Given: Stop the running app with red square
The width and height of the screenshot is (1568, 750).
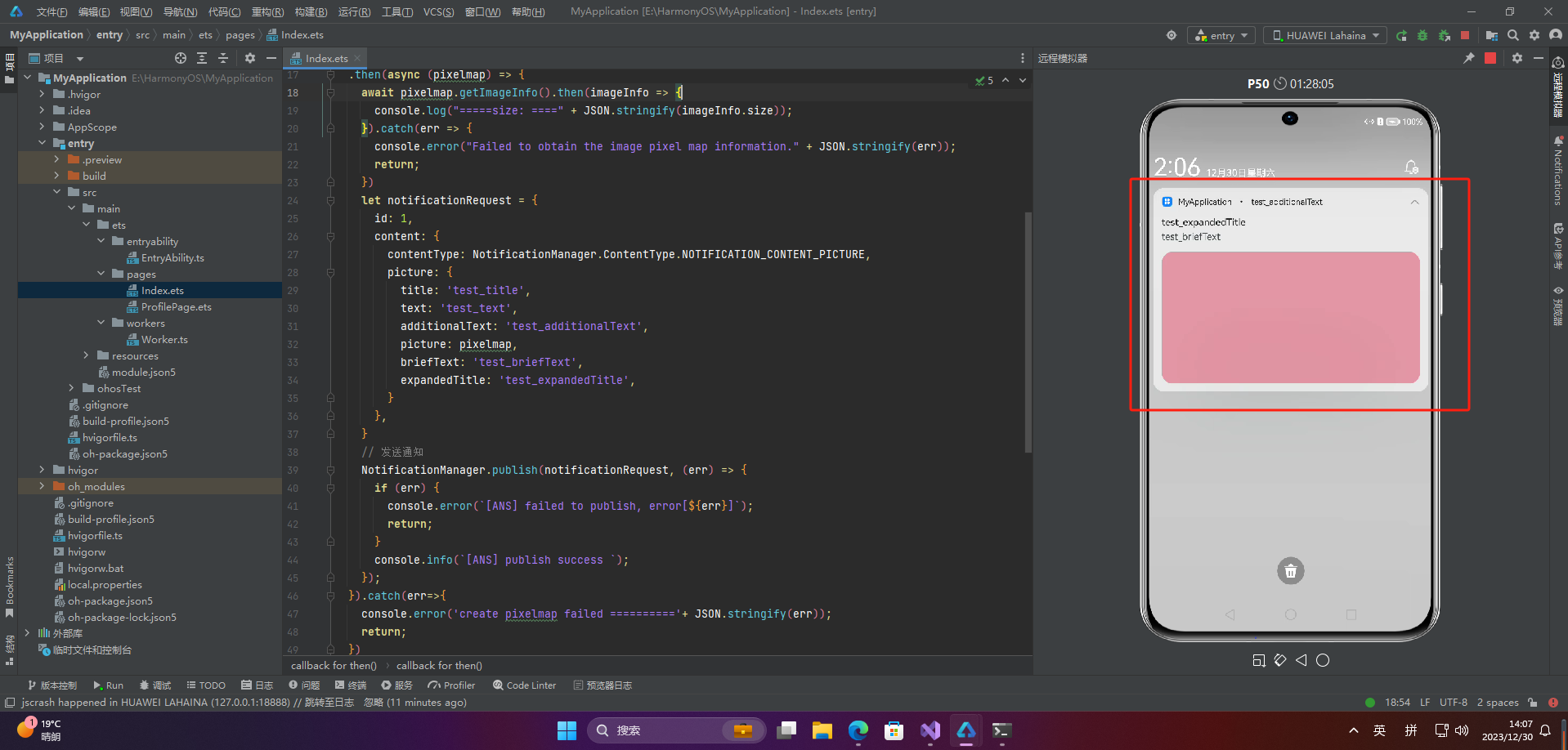Looking at the screenshot, I should [x=1465, y=35].
